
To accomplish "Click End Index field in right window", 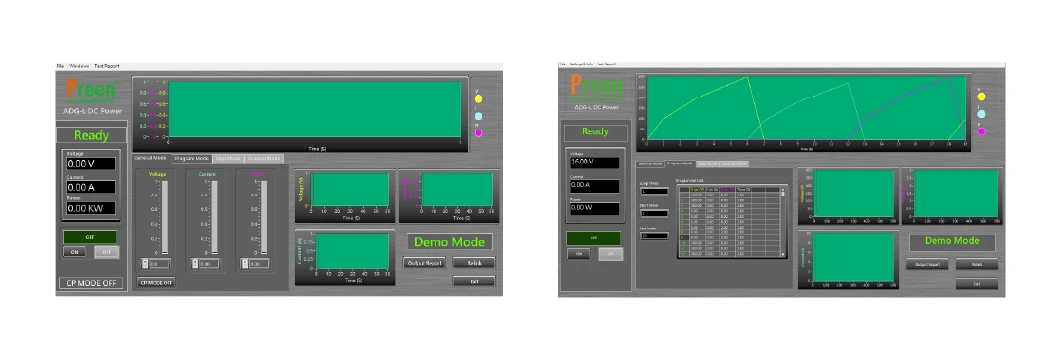I will 654,235.
